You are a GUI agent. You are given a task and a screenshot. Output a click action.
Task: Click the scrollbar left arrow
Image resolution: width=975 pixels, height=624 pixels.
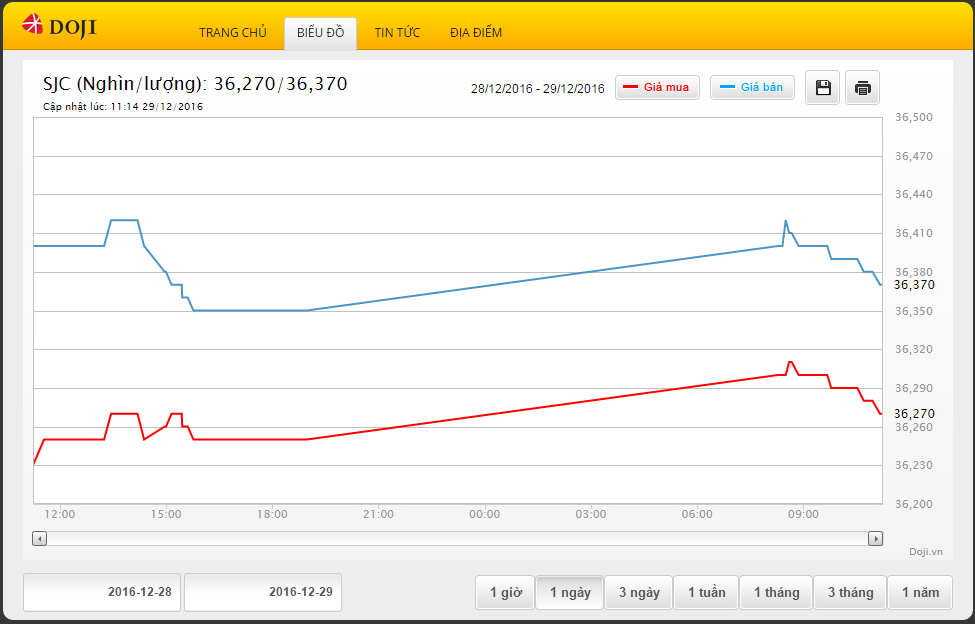(x=39, y=539)
